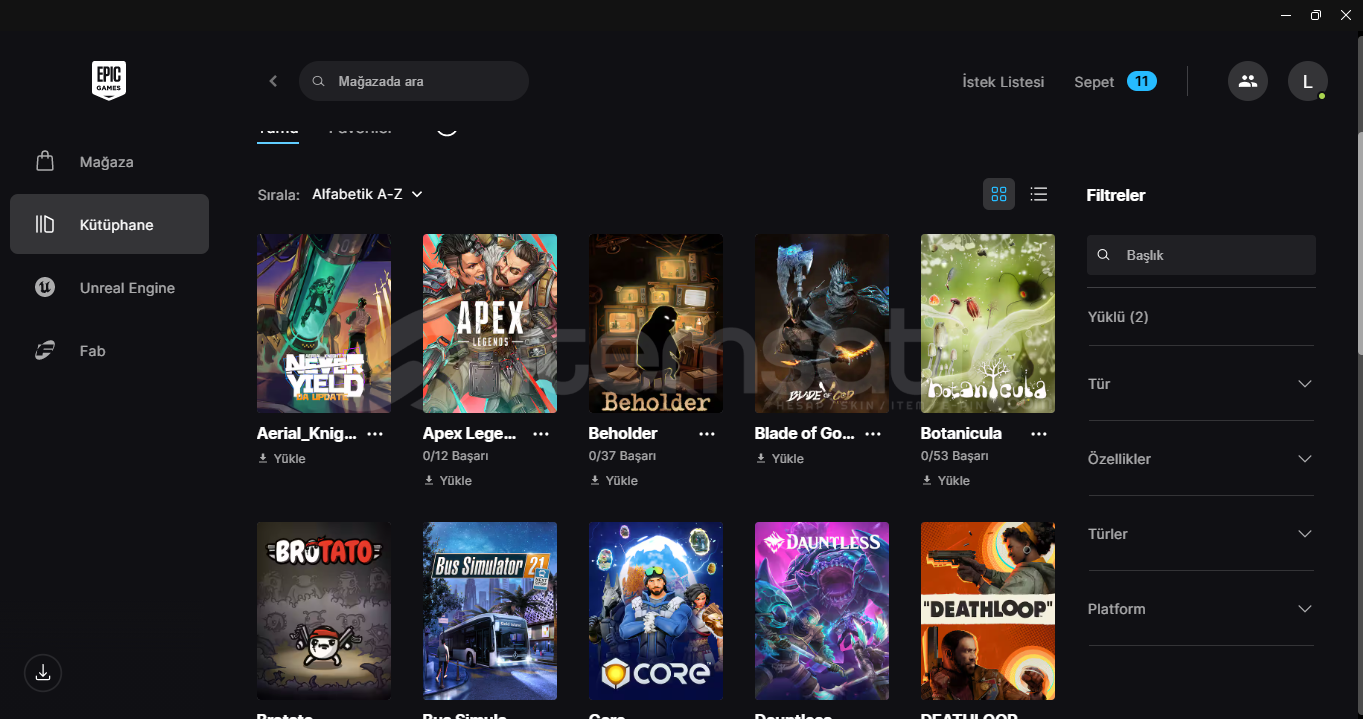The width and height of the screenshot is (1363, 719).
Task: Open the L profile avatar
Action: 1308,81
